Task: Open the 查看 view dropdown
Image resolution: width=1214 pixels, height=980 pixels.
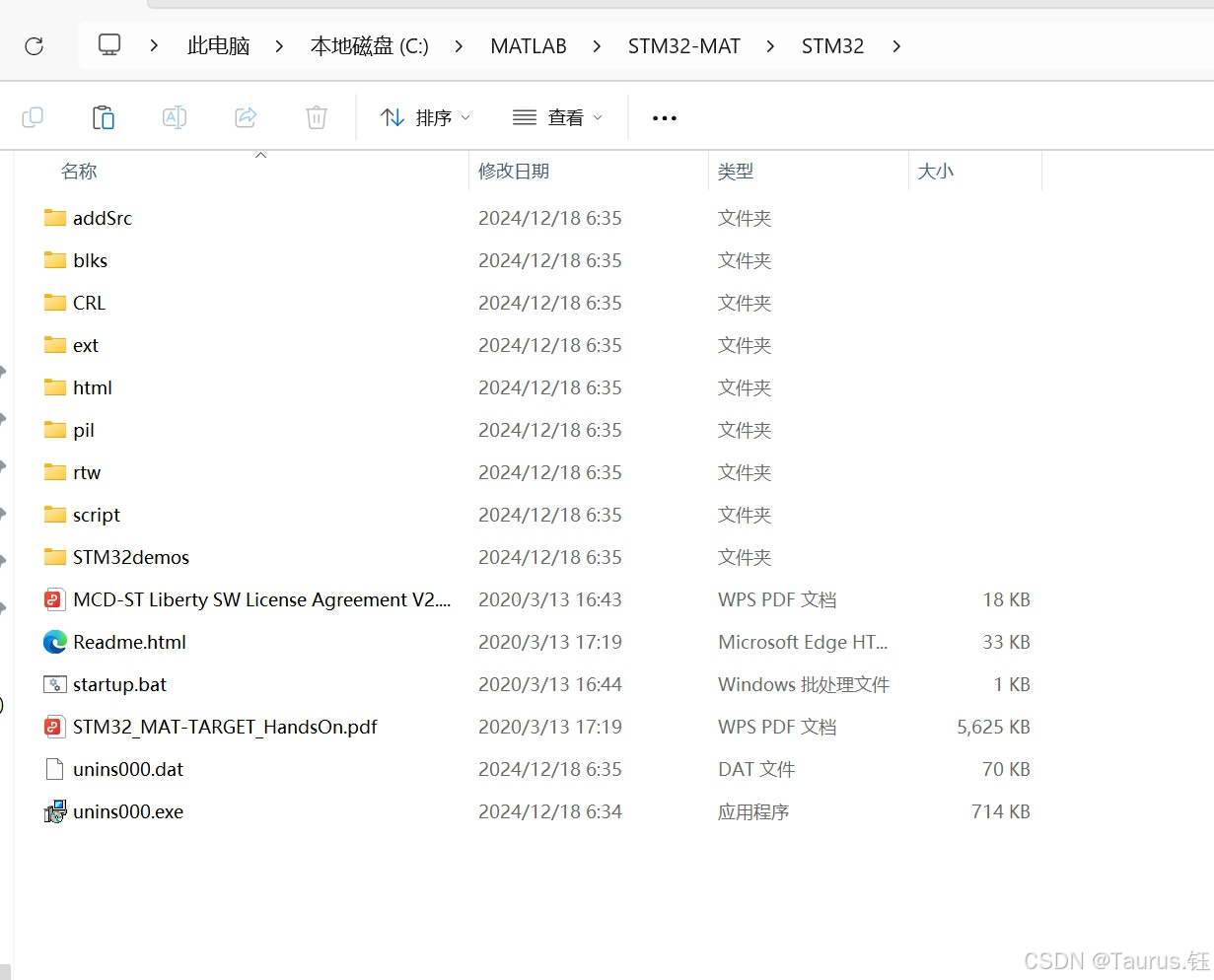Action: 557,117
